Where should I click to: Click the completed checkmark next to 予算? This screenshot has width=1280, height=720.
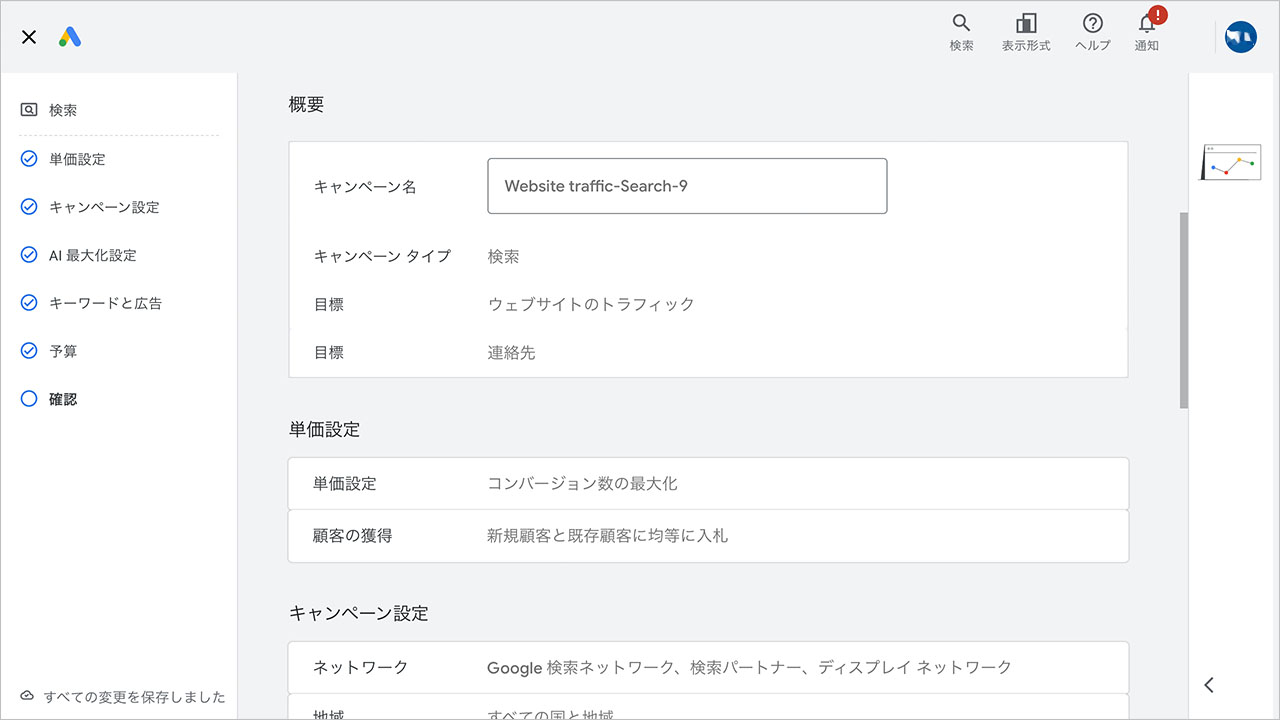28,351
